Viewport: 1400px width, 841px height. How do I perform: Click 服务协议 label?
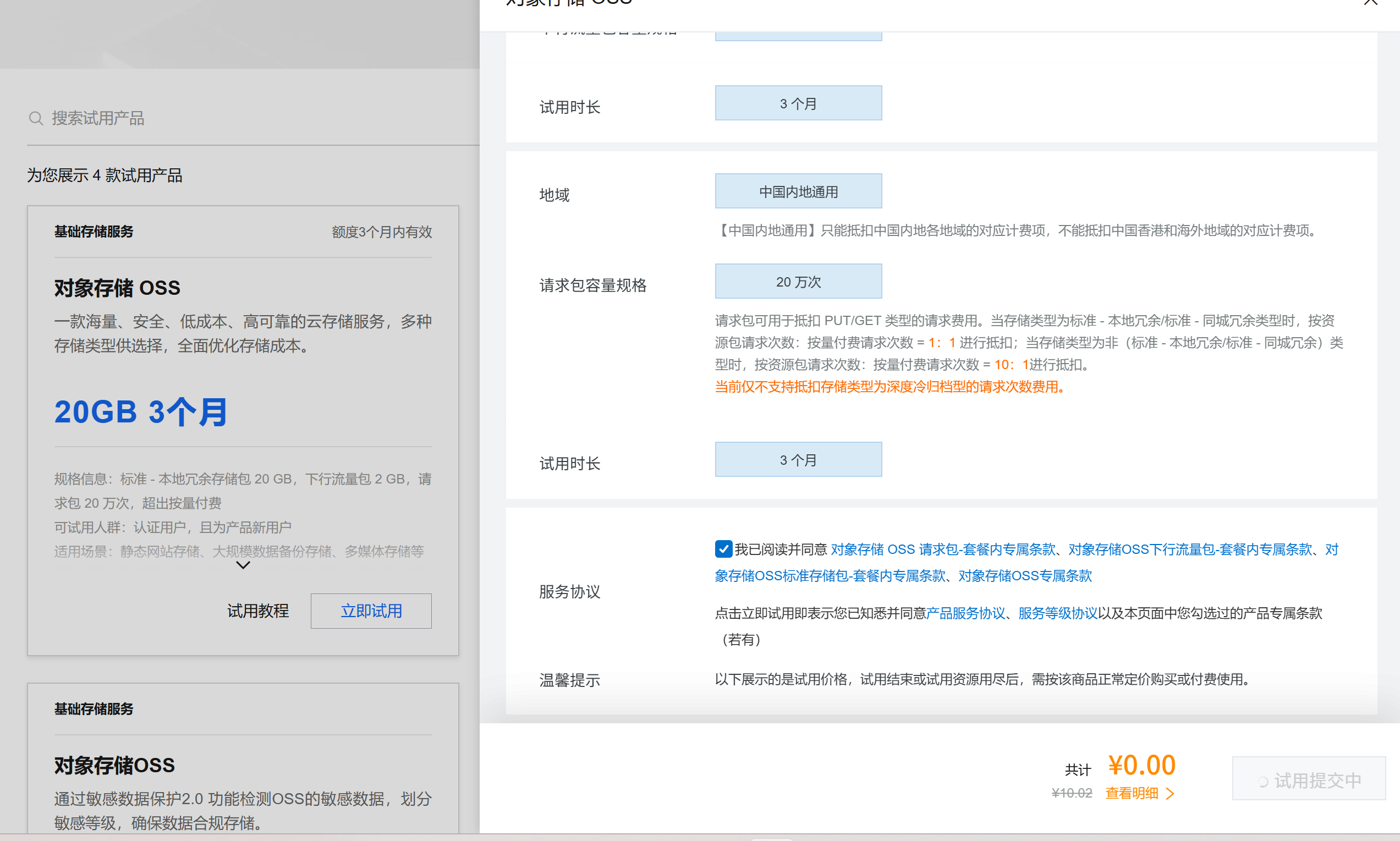pyautogui.click(x=570, y=592)
